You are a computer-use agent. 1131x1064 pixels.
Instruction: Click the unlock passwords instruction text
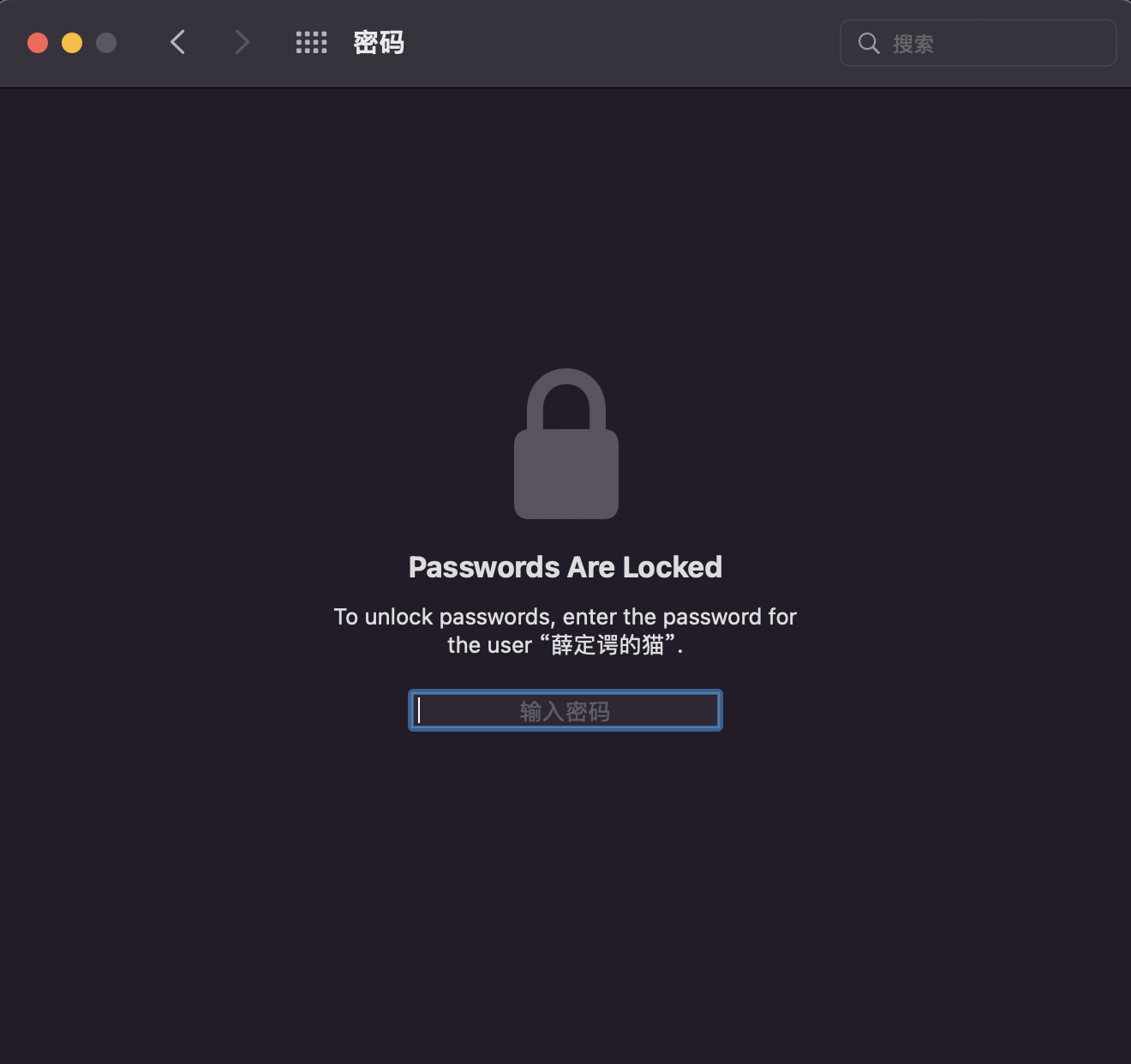565,631
